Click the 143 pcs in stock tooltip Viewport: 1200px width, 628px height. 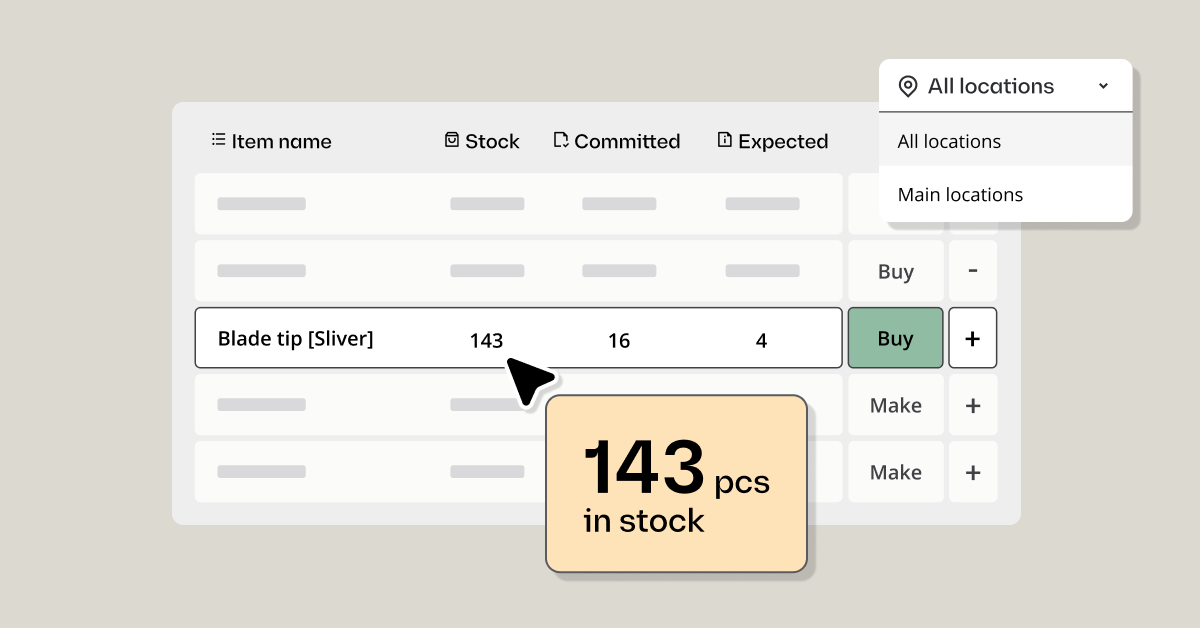coord(676,484)
